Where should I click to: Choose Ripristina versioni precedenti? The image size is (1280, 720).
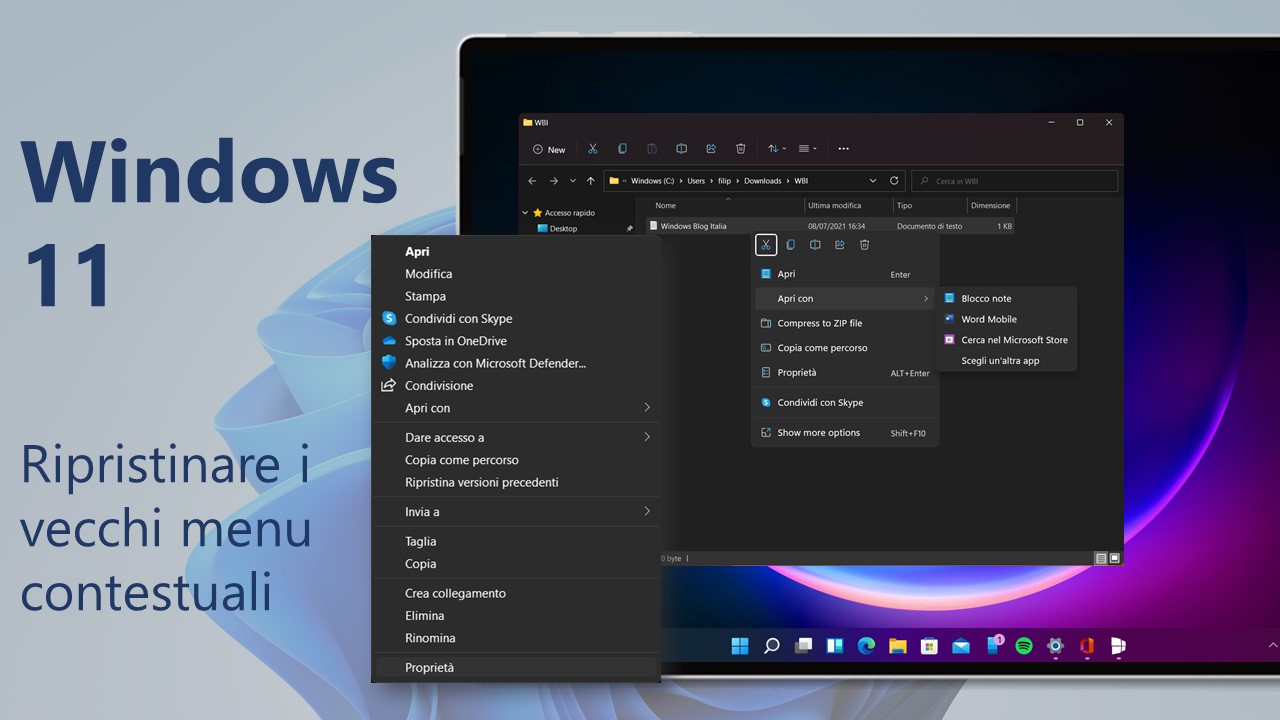coord(516,482)
